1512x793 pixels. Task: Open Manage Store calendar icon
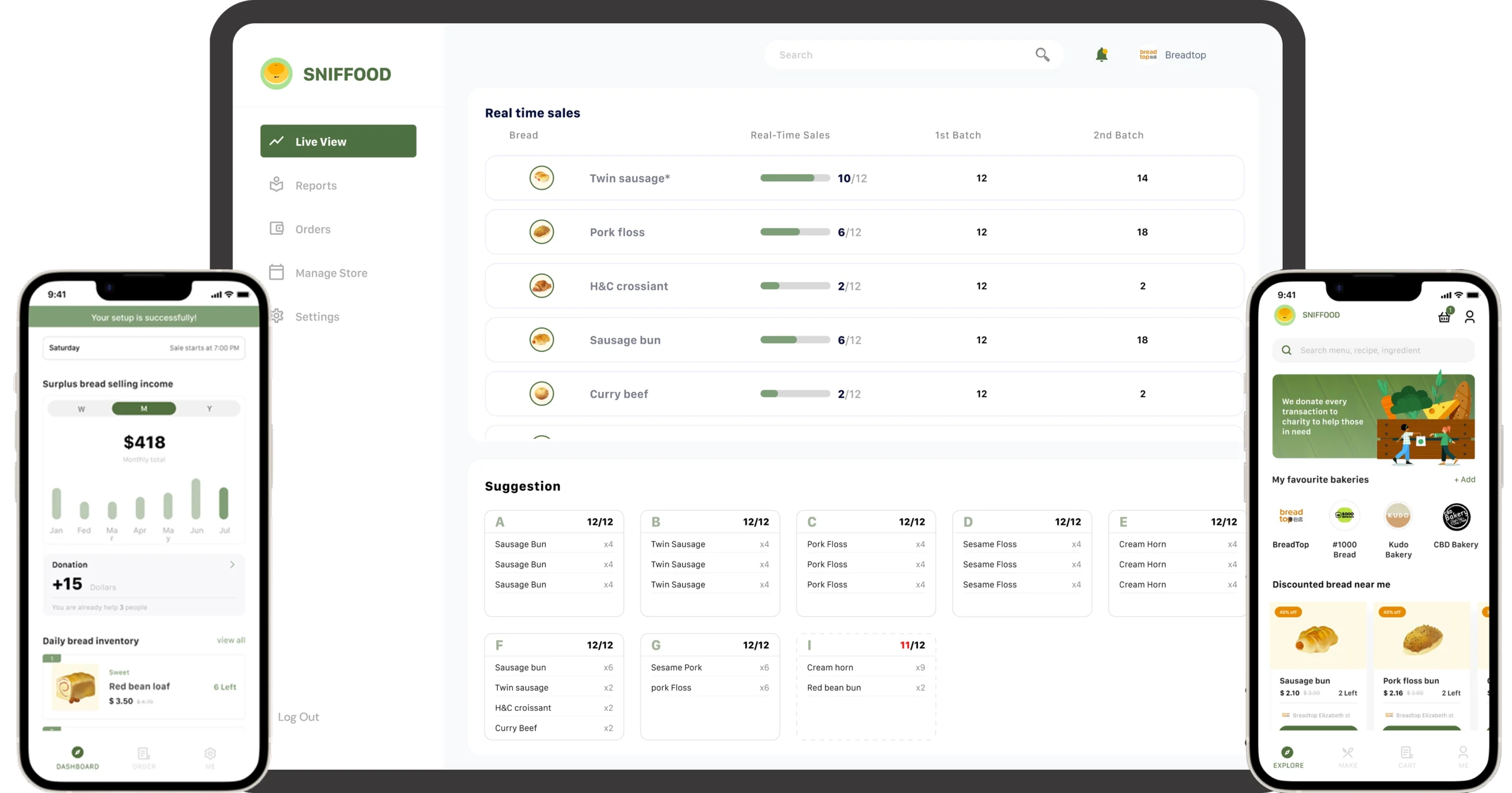click(276, 272)
